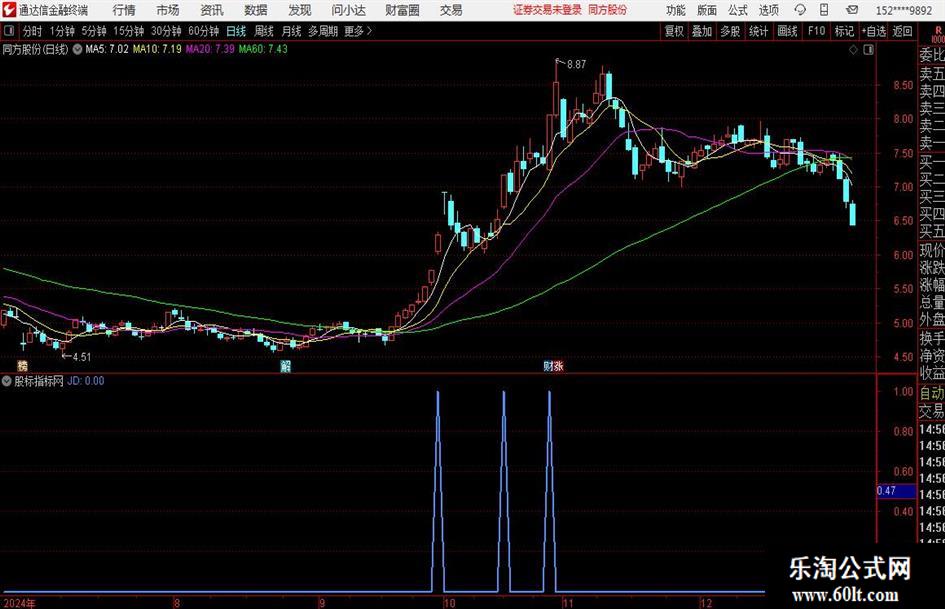Switch to 15分钟 period
The width and height of the screenshot is (945, 609).
[x=129, y=31]
